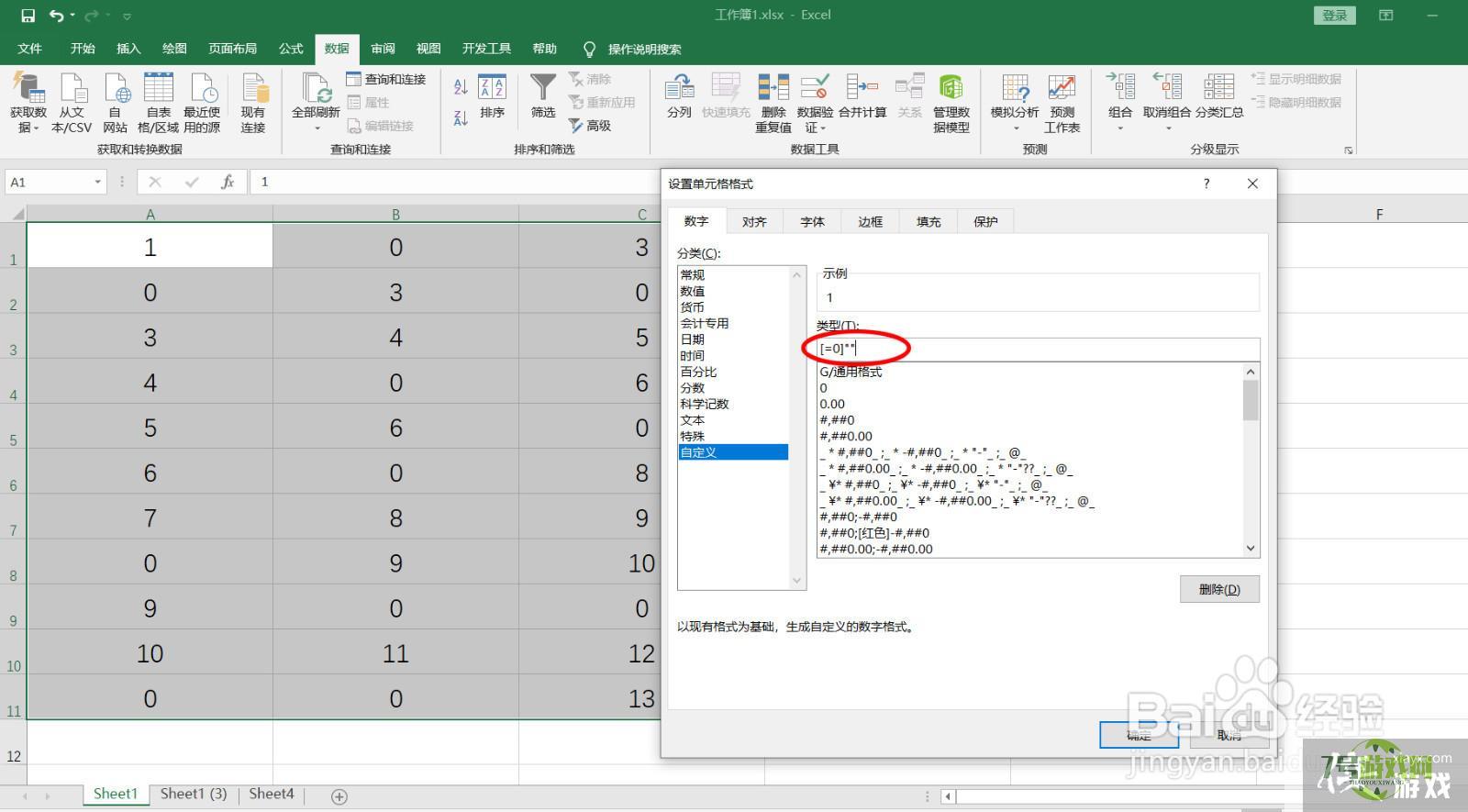The width and height of the screenshot is (1468, 812).
Task: Open the 字体 (Font) dialog tab
Action: tap(812, 221)
